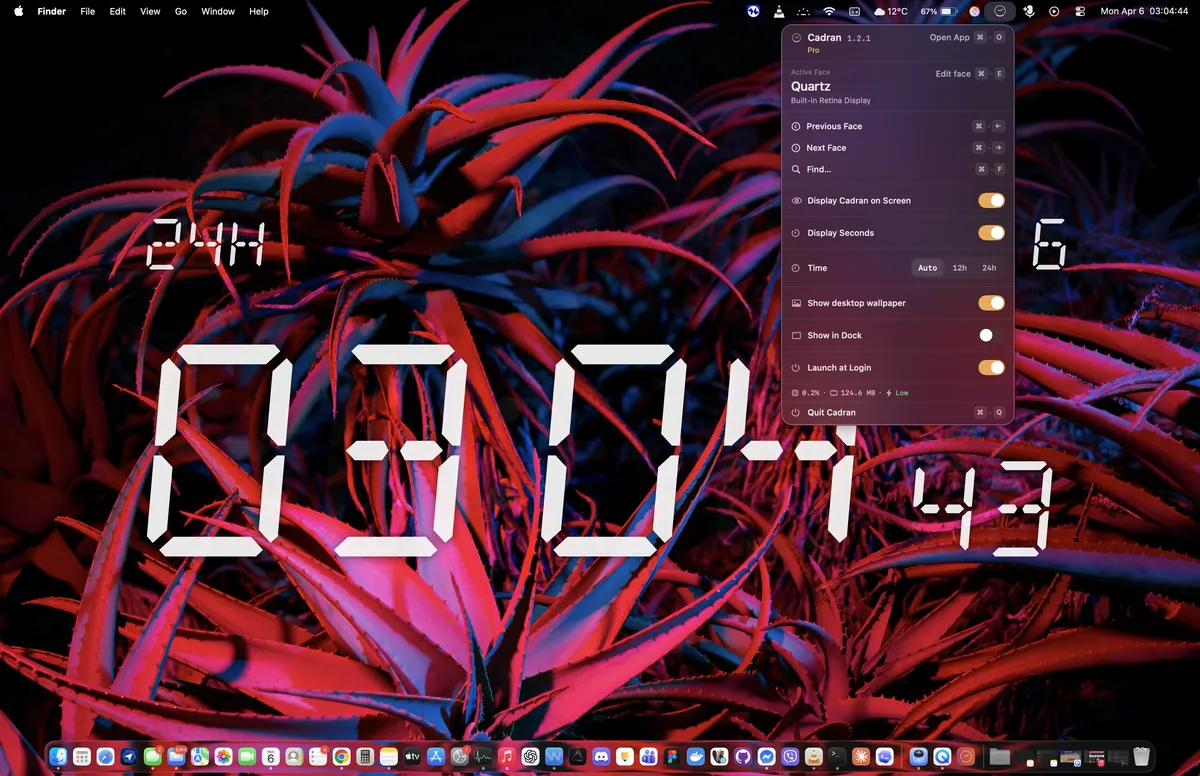Click Open App in Cadran panel
Viewport: 1200px width, 776px height.
949,37
